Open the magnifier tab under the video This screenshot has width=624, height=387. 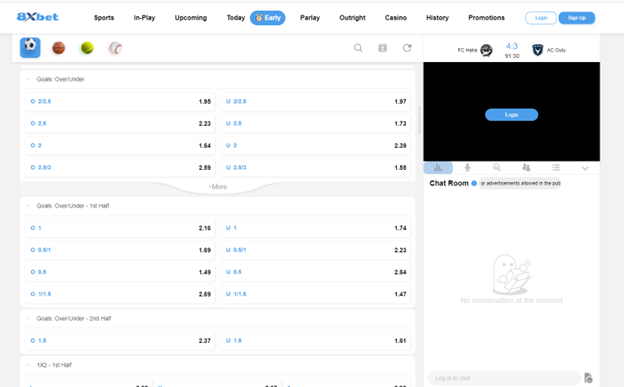pyautogui.click(x=497, y=168)
